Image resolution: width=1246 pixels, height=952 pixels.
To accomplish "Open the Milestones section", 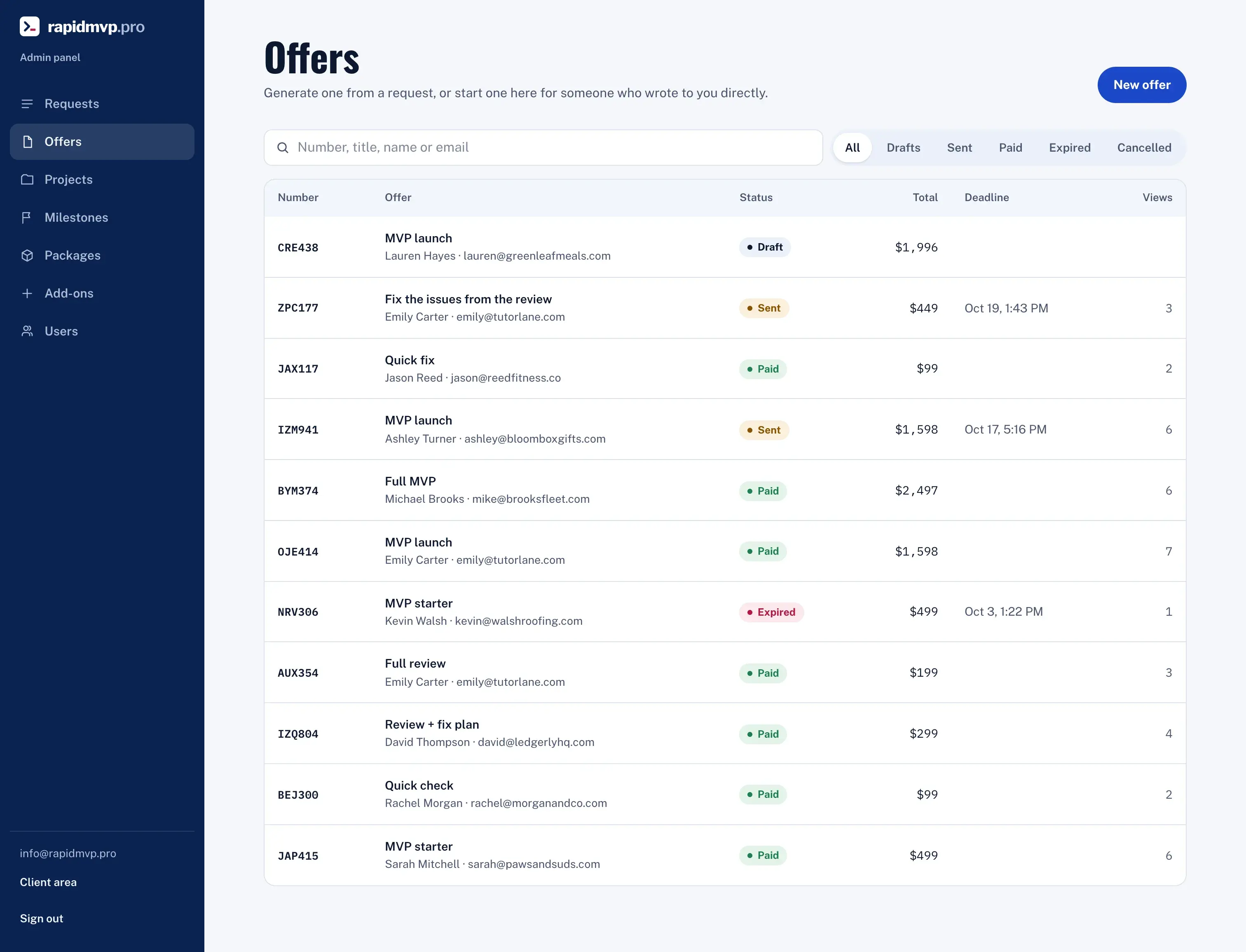I will point(102,218).
